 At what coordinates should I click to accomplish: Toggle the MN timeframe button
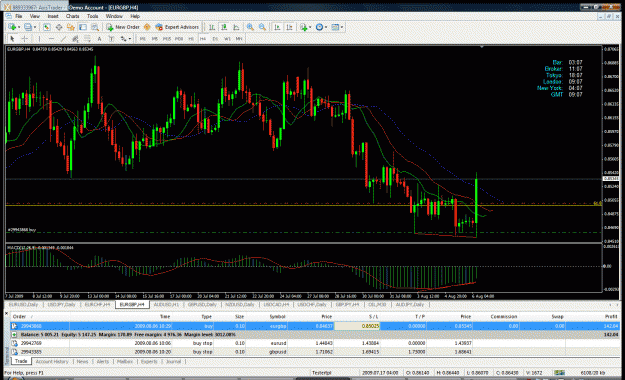(x=239, y=39)
